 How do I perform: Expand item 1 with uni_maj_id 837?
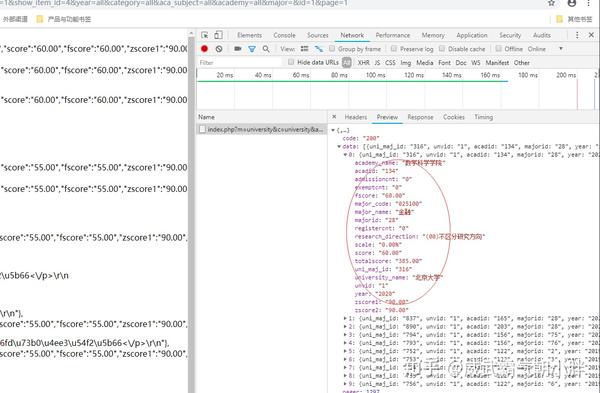pyautogui.click(x=345, y=318)
